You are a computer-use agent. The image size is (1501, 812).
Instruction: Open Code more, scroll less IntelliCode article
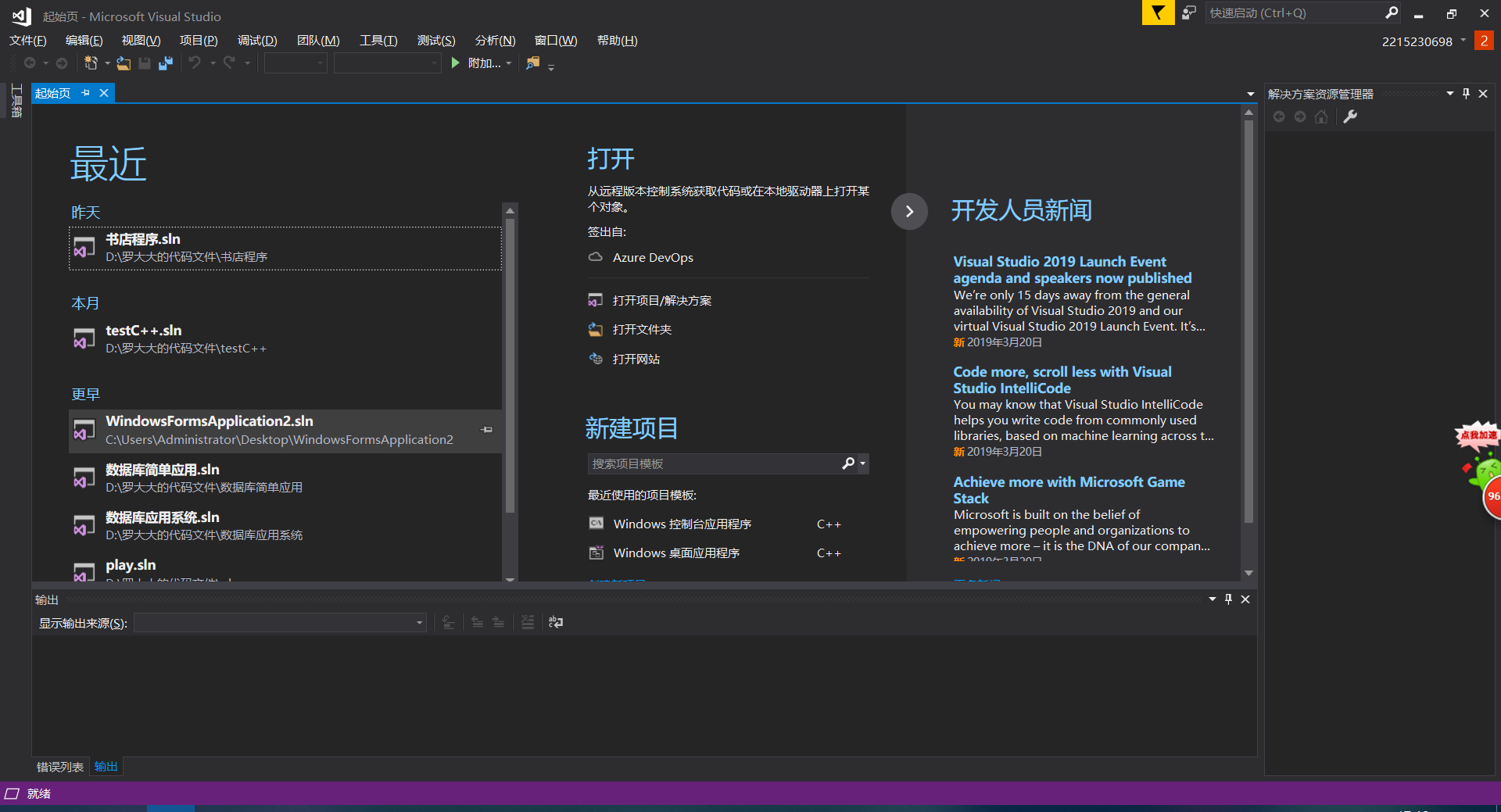pyautogui.click(x=1062, y=380)
